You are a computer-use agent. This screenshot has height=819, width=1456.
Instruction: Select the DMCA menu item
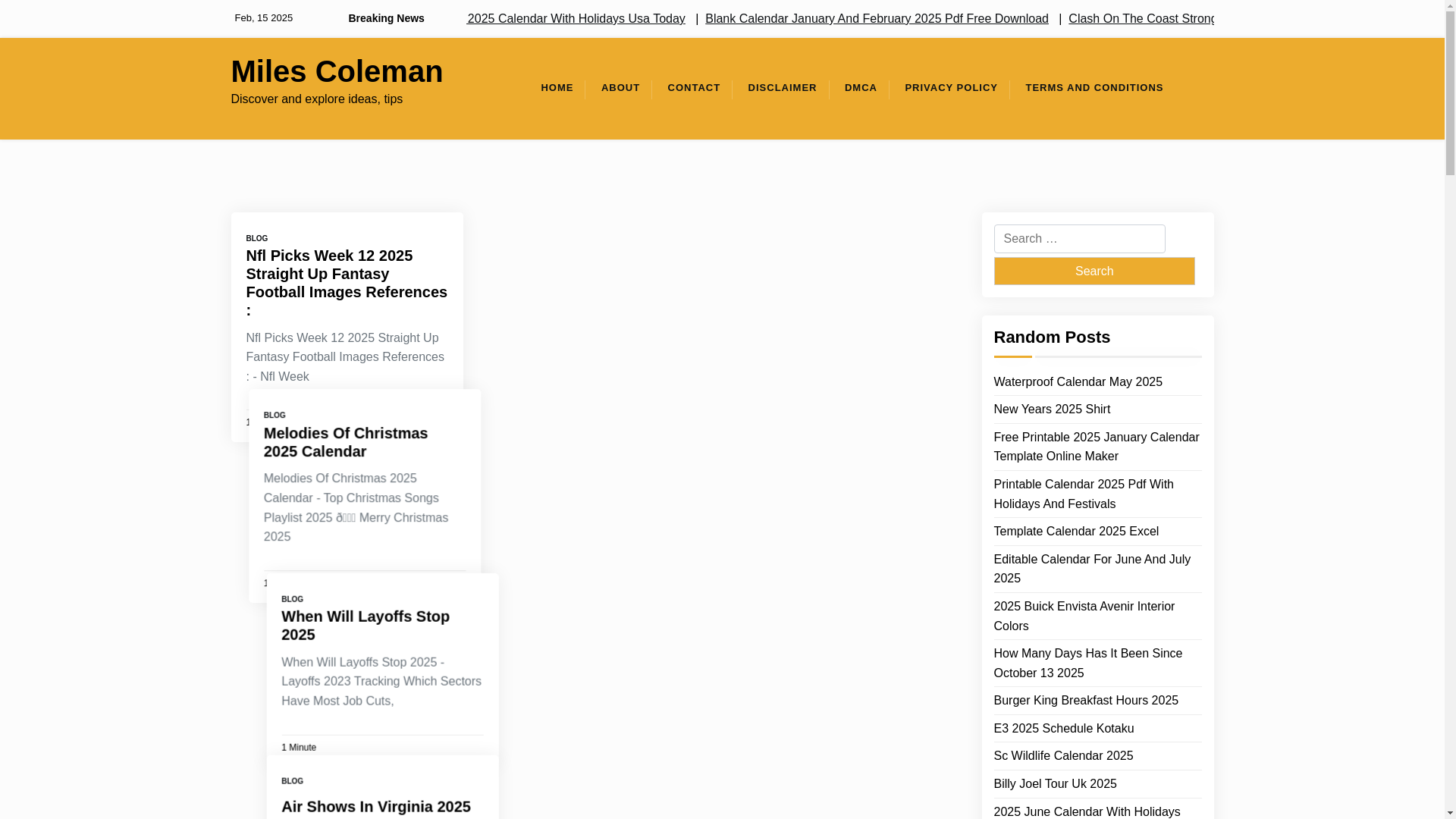(860, 88)
